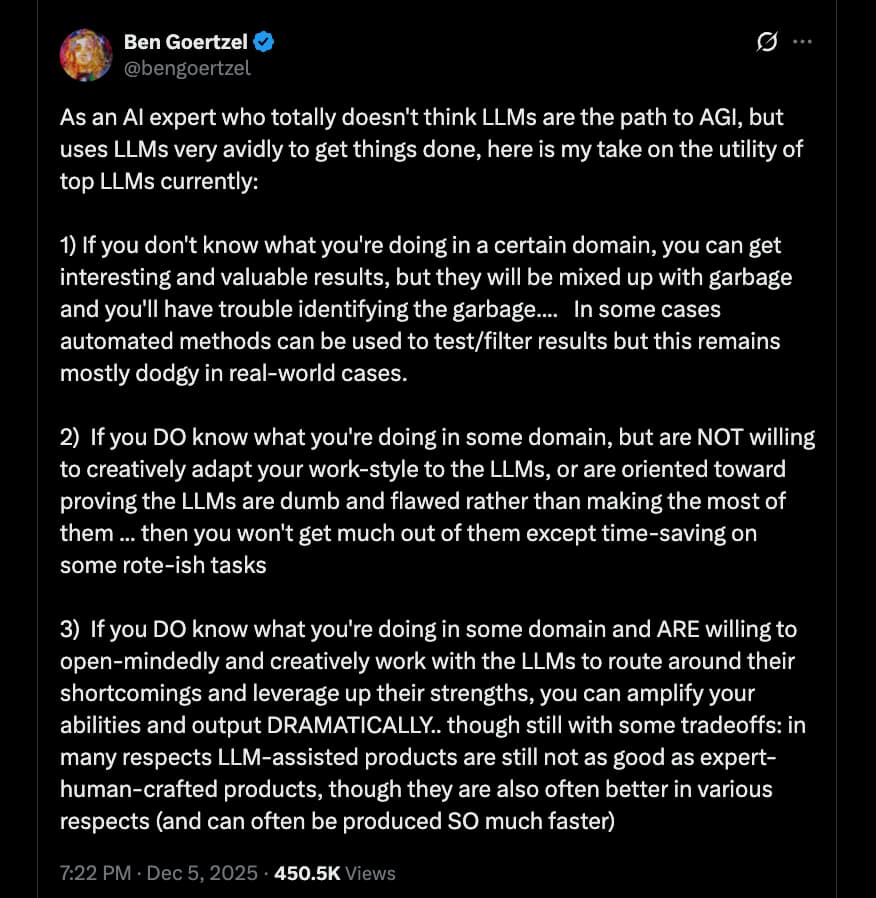Open the three-dot more options menu
876x898 pixels.
[x=802, y=42]
